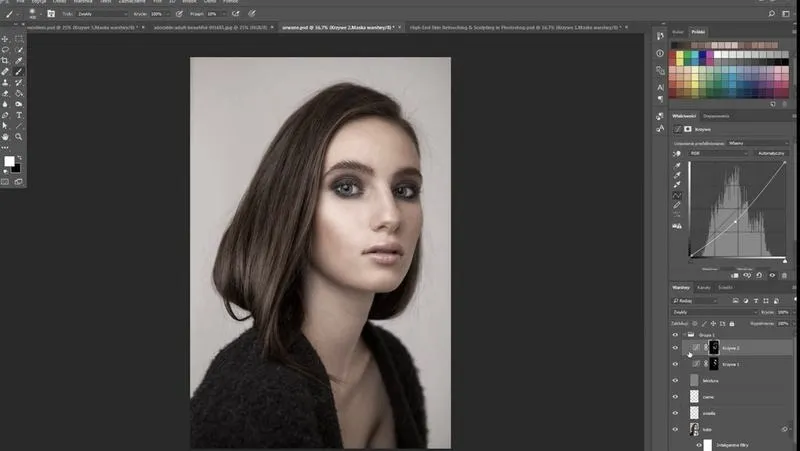The width and height of the screenshot is (800, 451).
Task: Select the Lasso tool
Action: pos(5,48)
